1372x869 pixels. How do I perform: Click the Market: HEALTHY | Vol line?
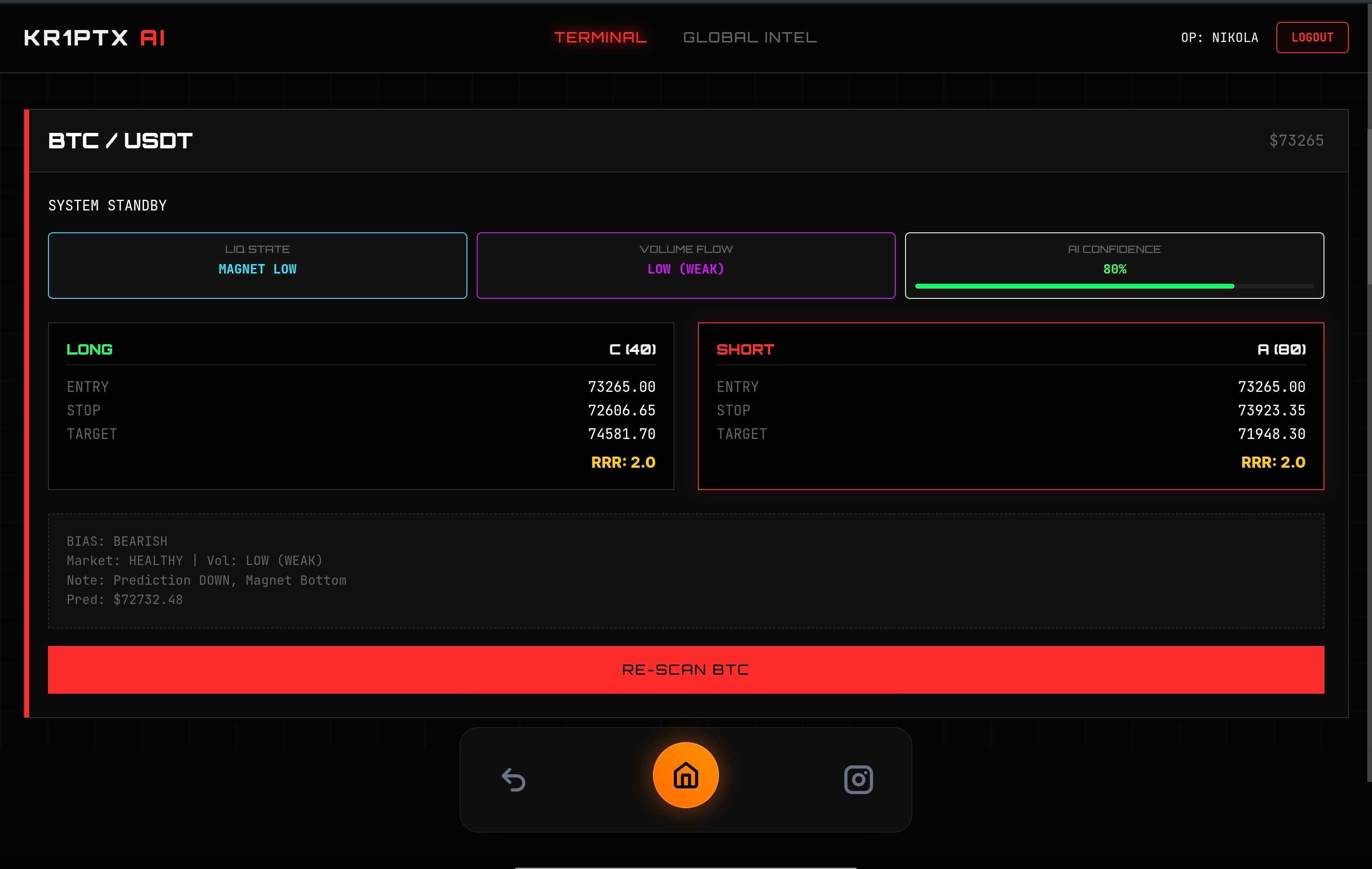(195, 561)
